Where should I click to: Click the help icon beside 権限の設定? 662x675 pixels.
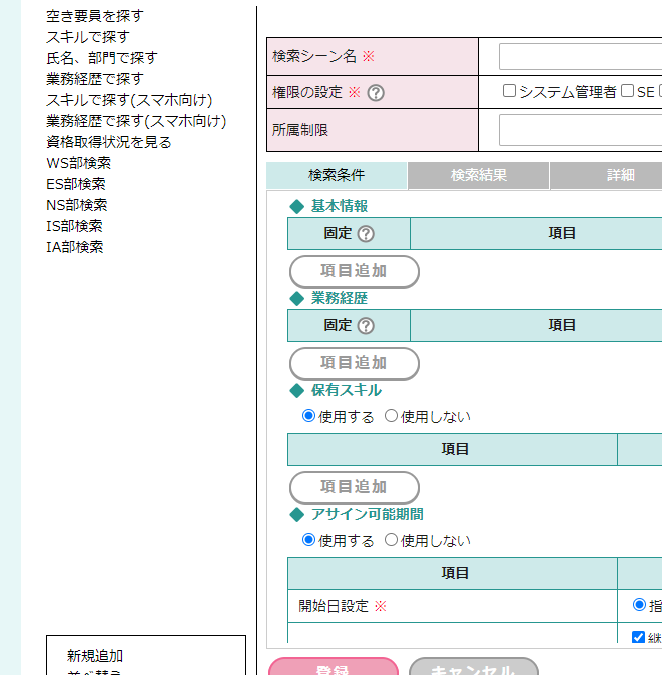[376, 93]
